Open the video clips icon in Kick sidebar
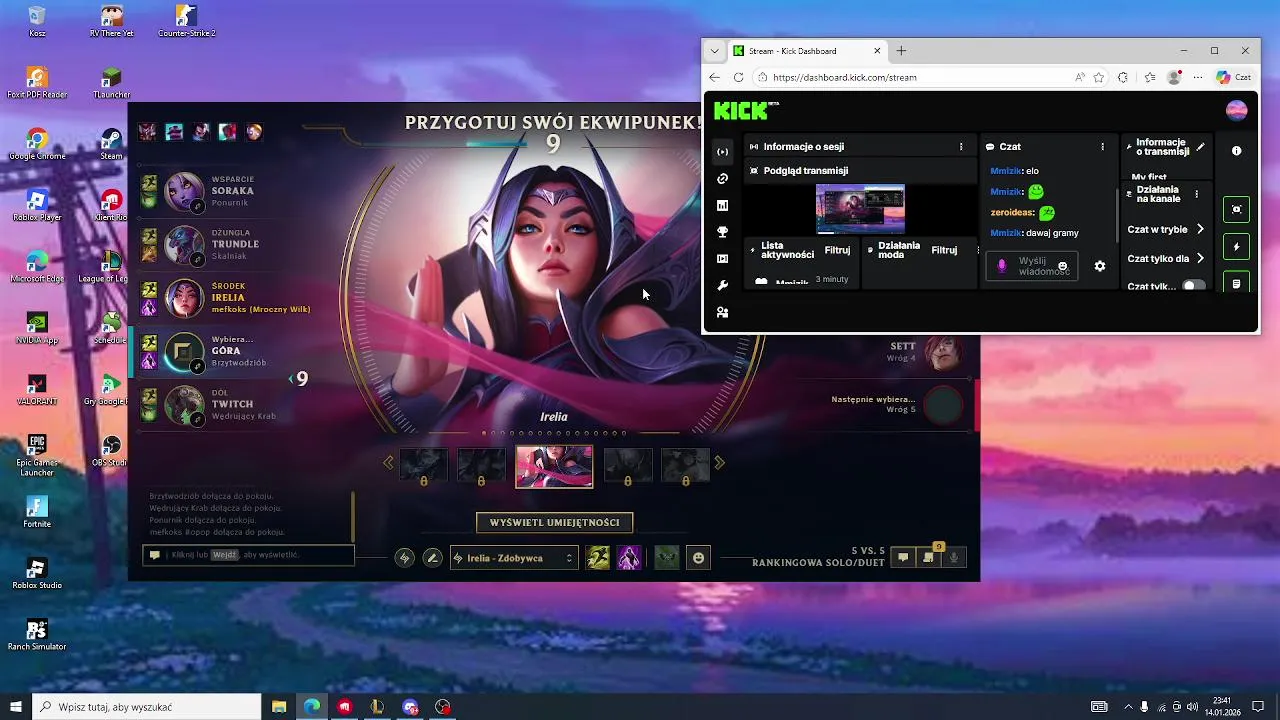This screenshot has height=720, width=1280. coord(723,259)
